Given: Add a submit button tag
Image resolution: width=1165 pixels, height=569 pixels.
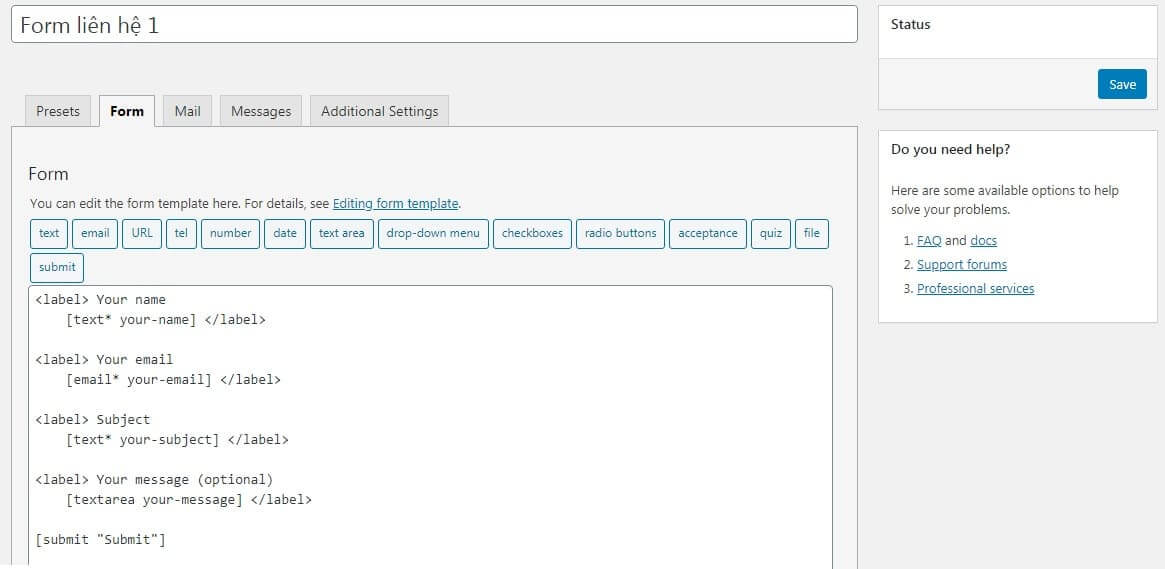Looking at the screenshot, I should click(x=57, y=267).
